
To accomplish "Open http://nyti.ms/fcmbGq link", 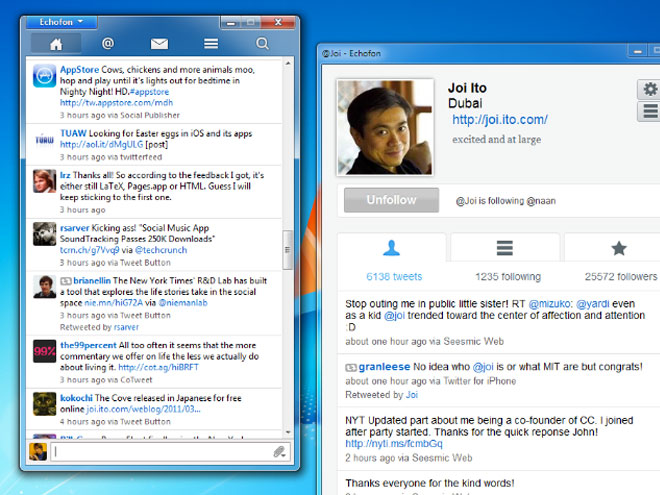I will [394, 444].
